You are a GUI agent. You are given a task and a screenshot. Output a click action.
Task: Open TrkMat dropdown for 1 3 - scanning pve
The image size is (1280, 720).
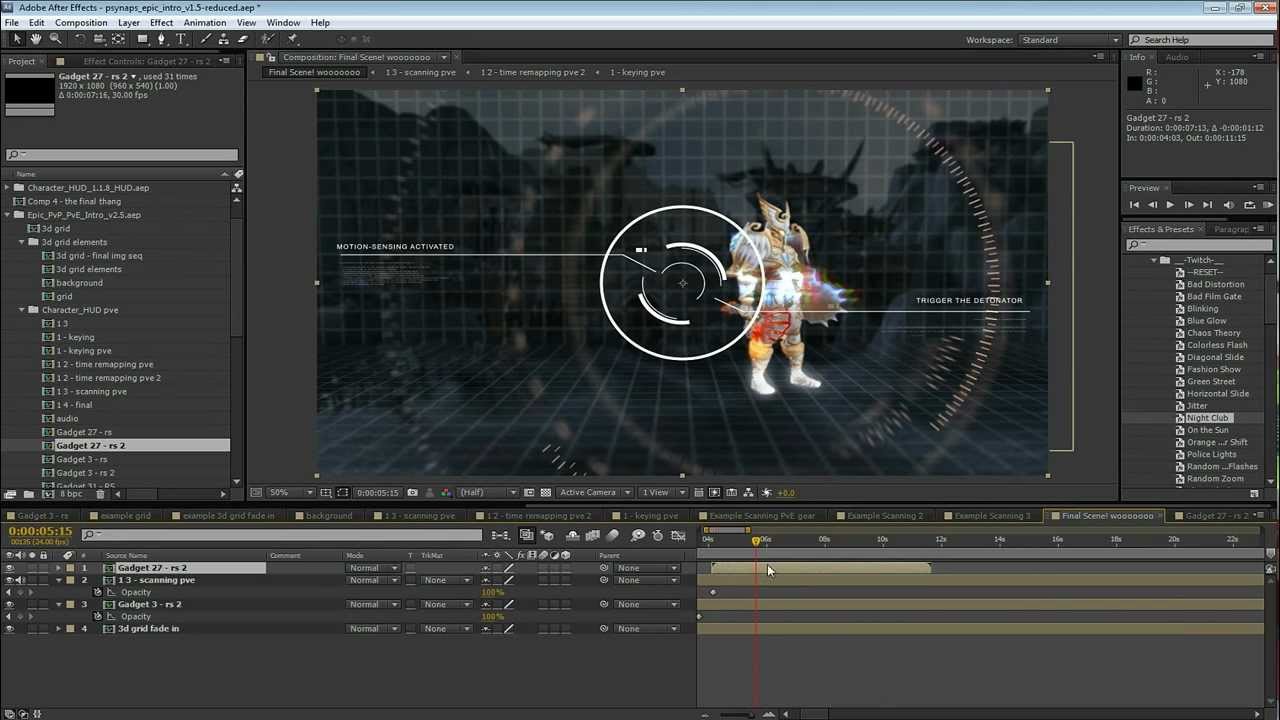446,580
